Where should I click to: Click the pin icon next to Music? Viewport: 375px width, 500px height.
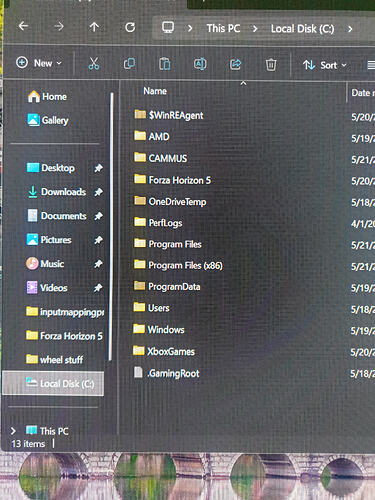(x=98, y=264)
